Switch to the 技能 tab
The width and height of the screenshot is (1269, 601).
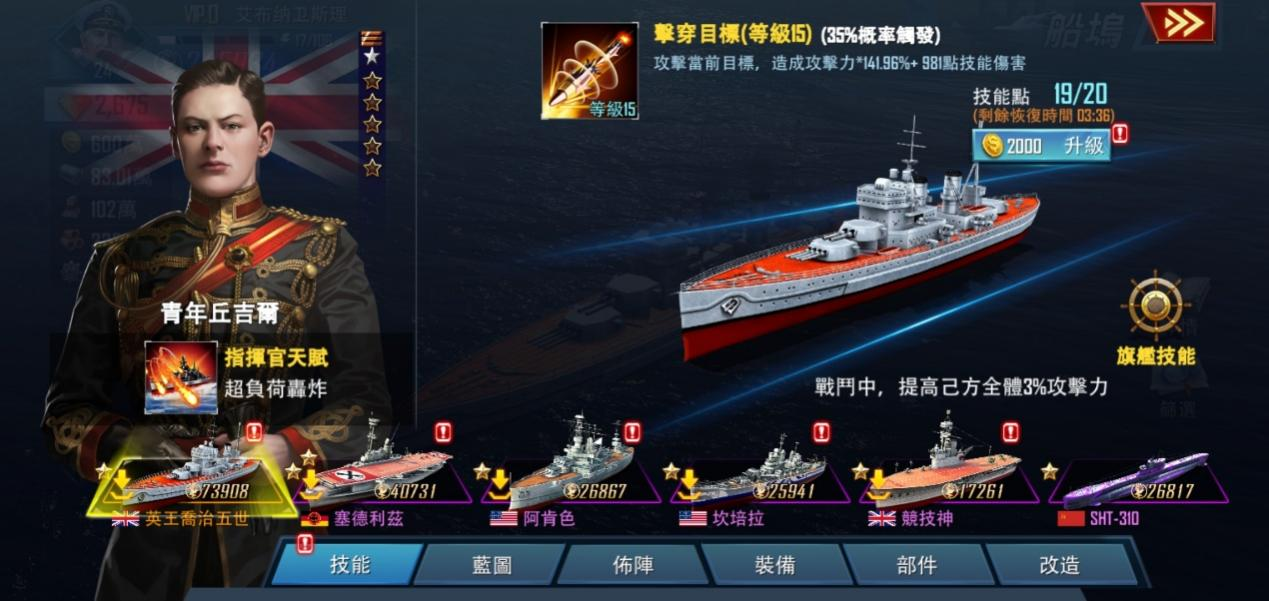[x=349, y=565]
